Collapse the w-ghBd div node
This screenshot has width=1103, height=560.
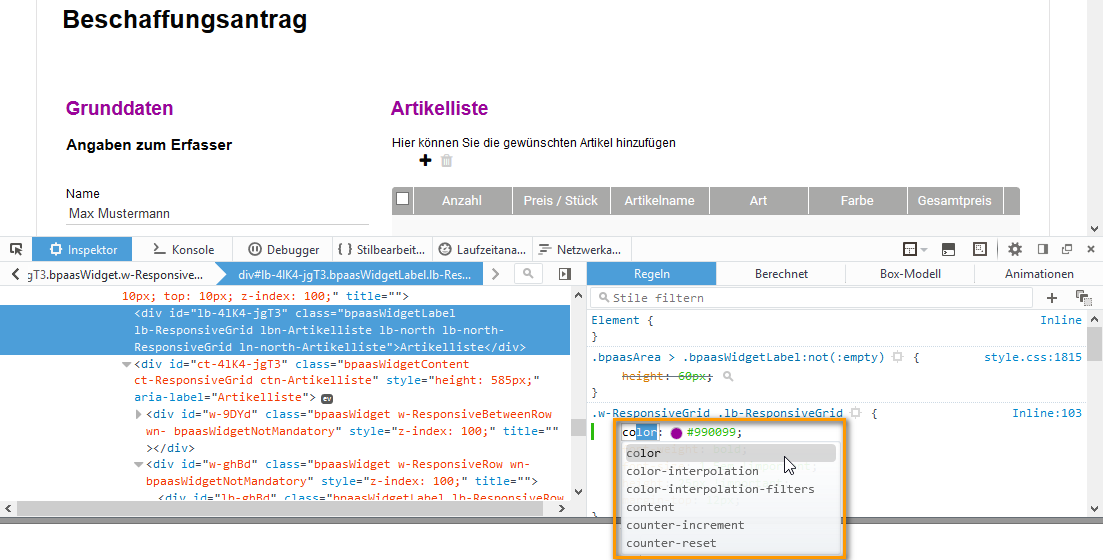click(x=139, y=465)
